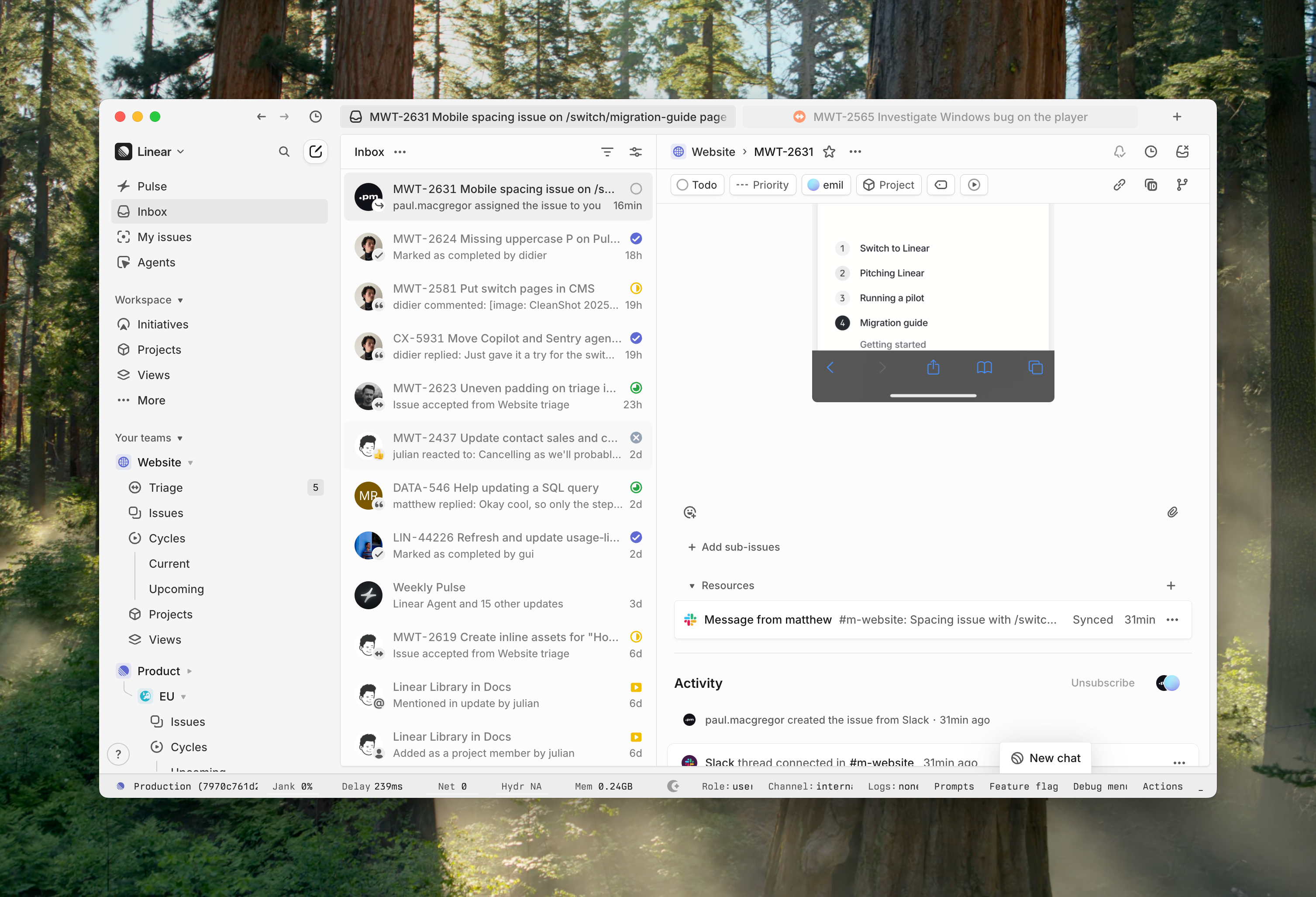Image resolution: width=1316 pixels, height=897 pixels.
Task: Favorite MWT-2631 with star icon
Action: pyautogui.click(x=829, y=151)
